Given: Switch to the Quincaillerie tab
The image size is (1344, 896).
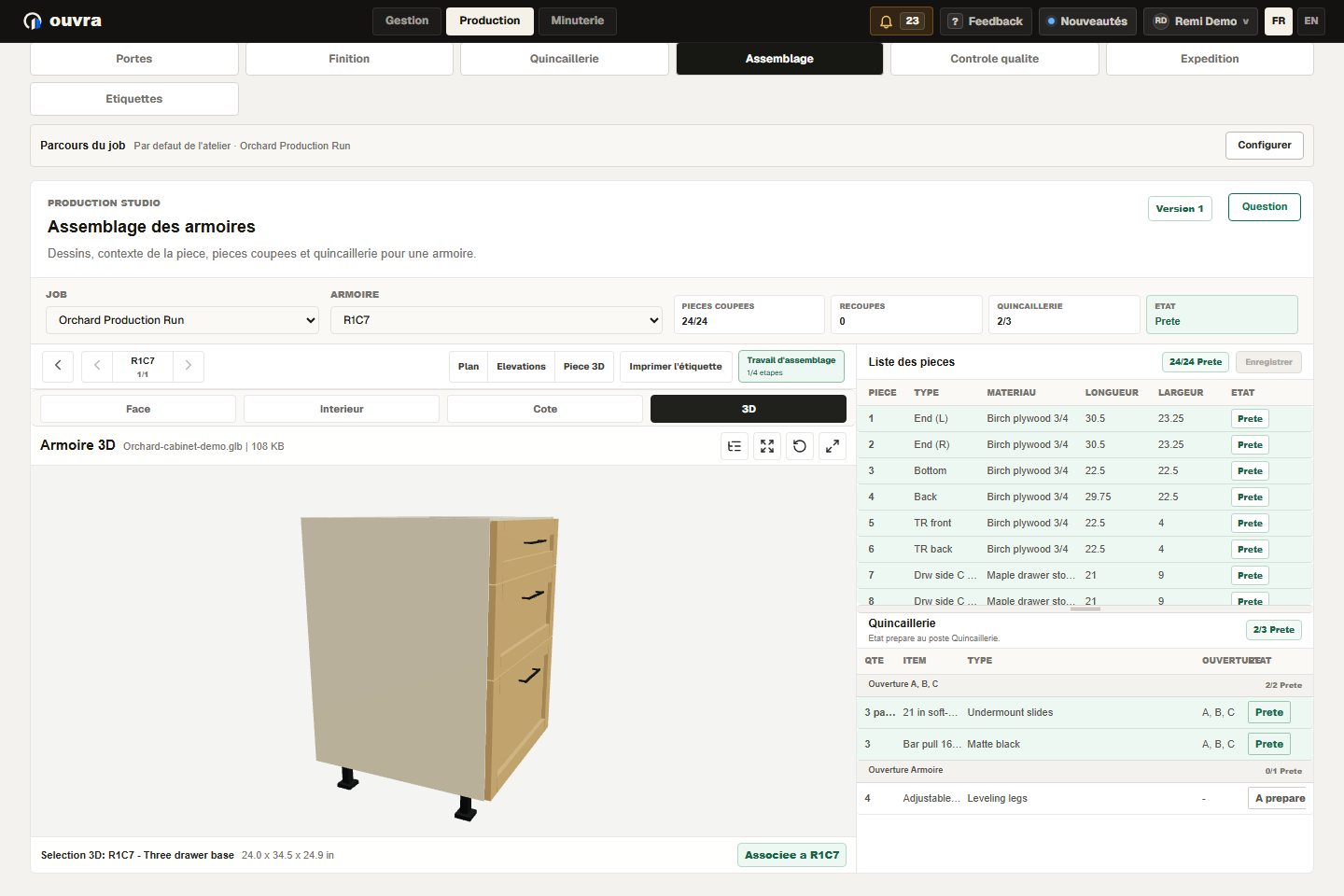Looking at the screenshot, I should (565, 59).
